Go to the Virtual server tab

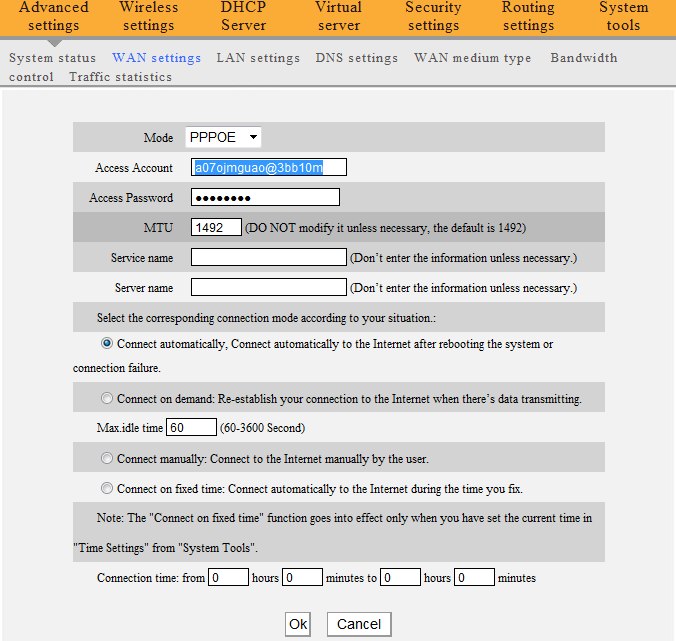pyautogui.click(x=338, y=16)
